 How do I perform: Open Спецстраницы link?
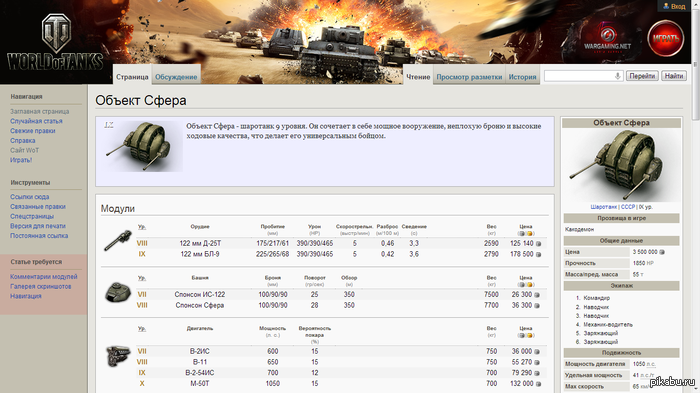point(32,216)
